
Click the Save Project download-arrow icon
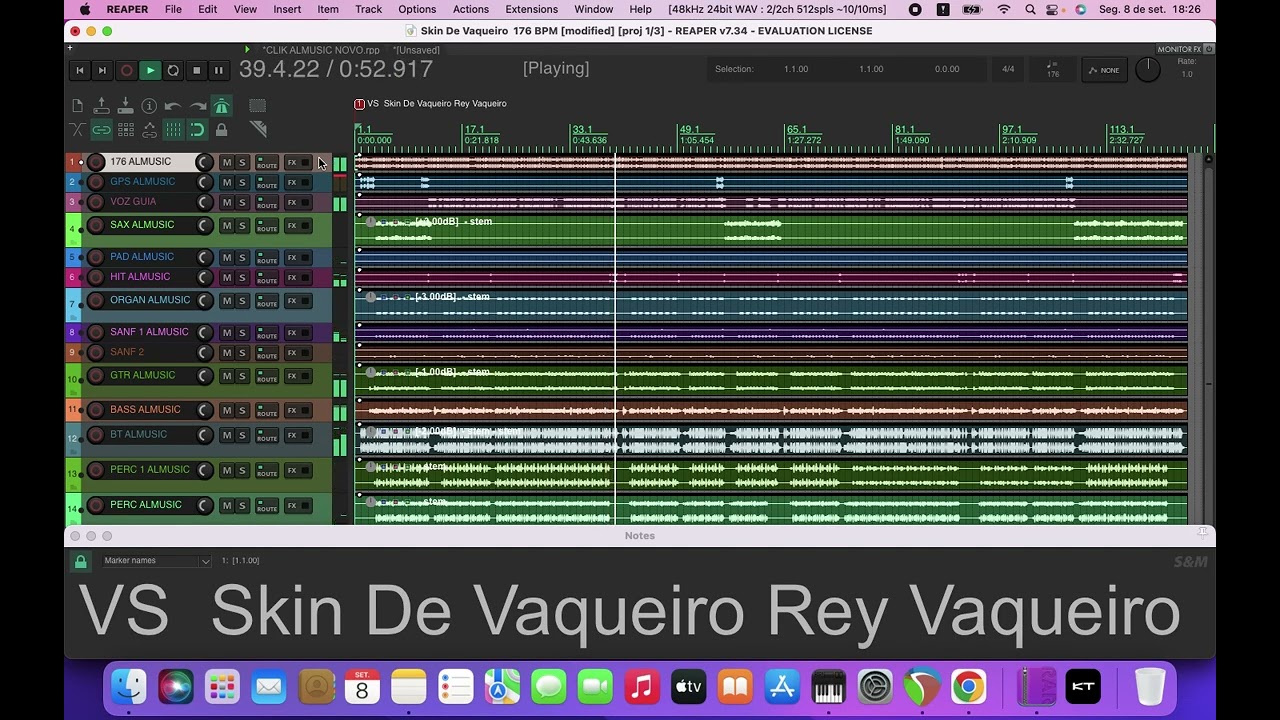click(125, 106)
